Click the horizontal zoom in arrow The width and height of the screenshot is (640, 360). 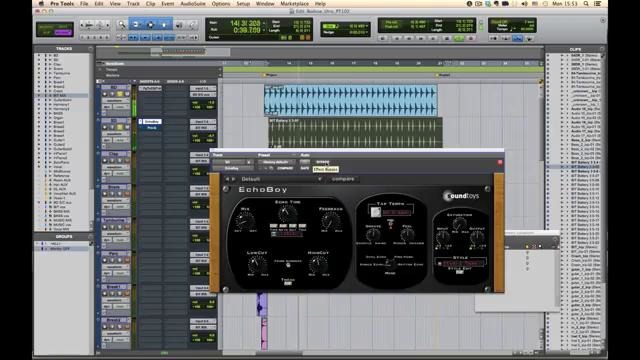107,25
